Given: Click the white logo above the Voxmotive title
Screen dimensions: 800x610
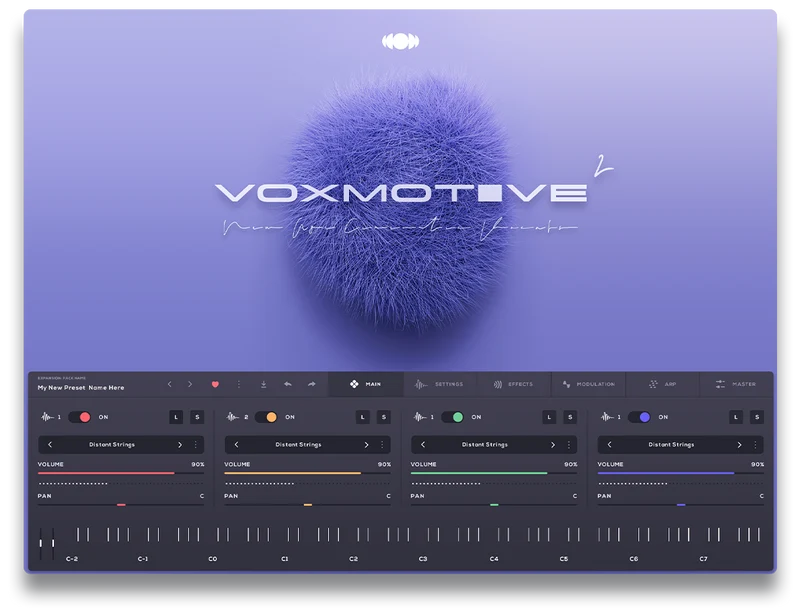Looking at the screenshot, I should click(401, 41).
